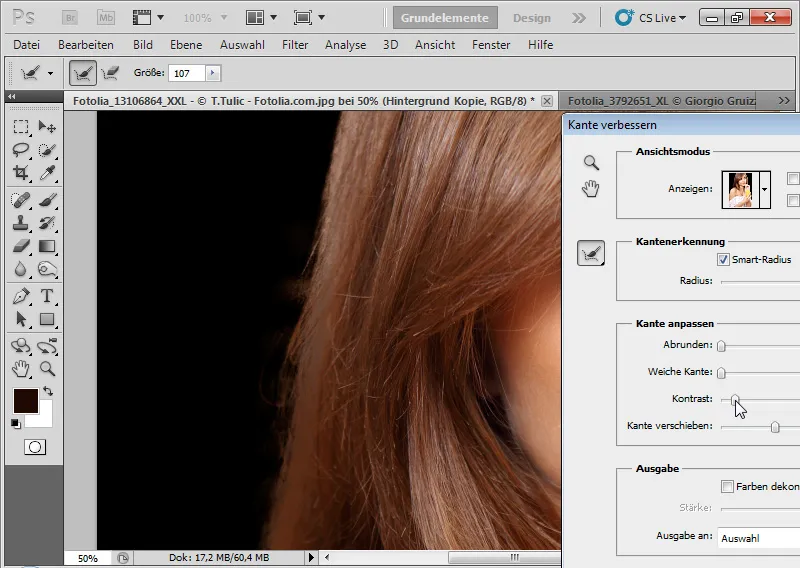
Task: Select the 3D Camera Rotate tool
Action: [47, 345]
